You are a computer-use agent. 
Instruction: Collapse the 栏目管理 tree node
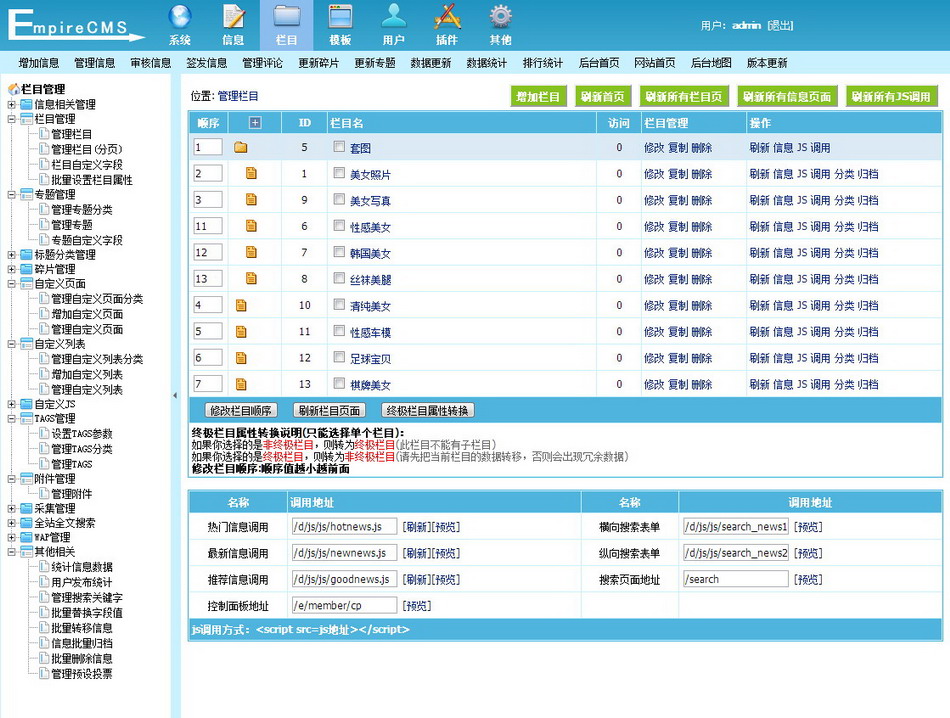(12, 119)
